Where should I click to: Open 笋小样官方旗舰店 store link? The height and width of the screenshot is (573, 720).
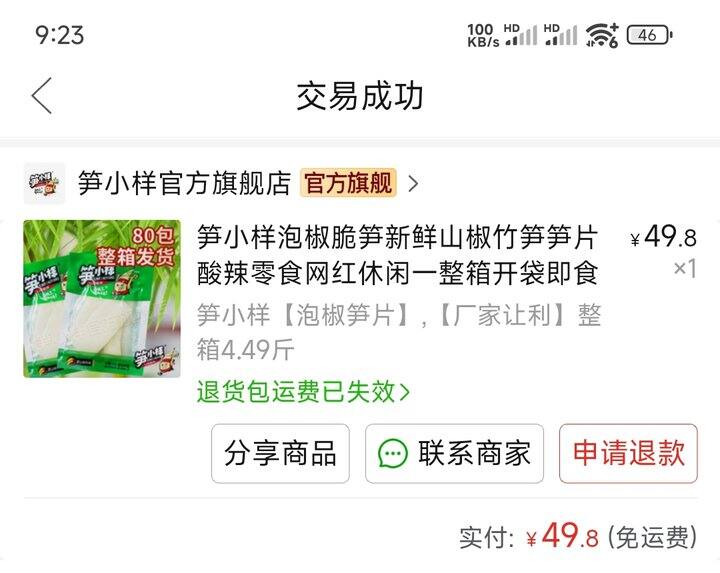(x=184, y=184)
